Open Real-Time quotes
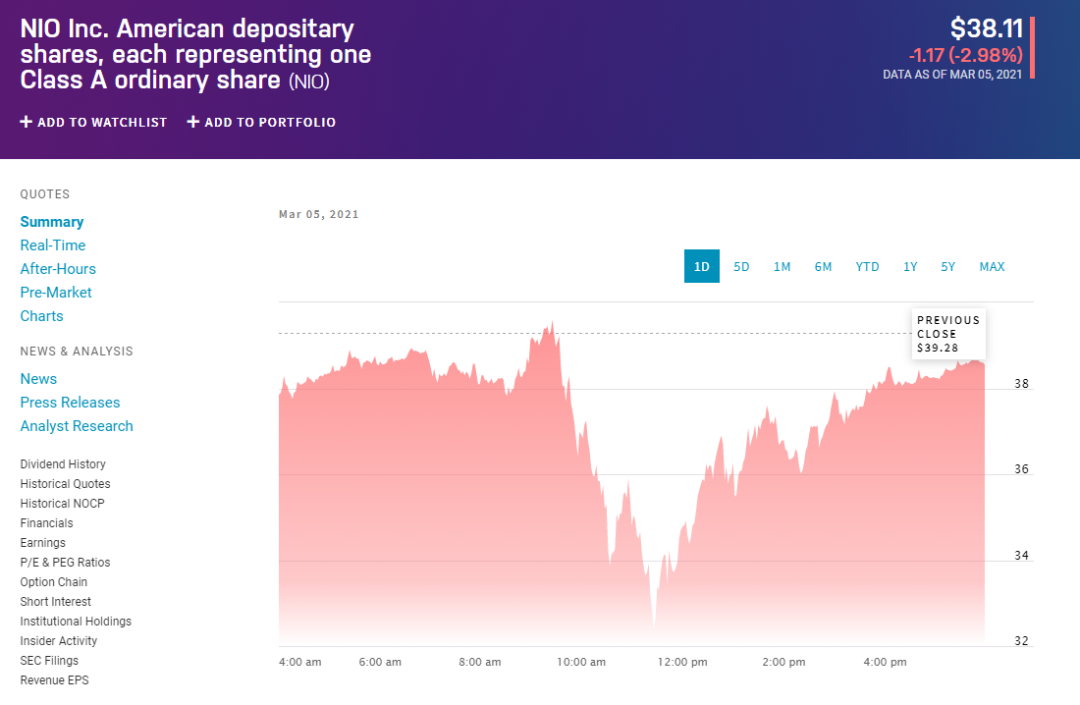The height and width of the screenshot is (705, 1080). pos(52,245)
